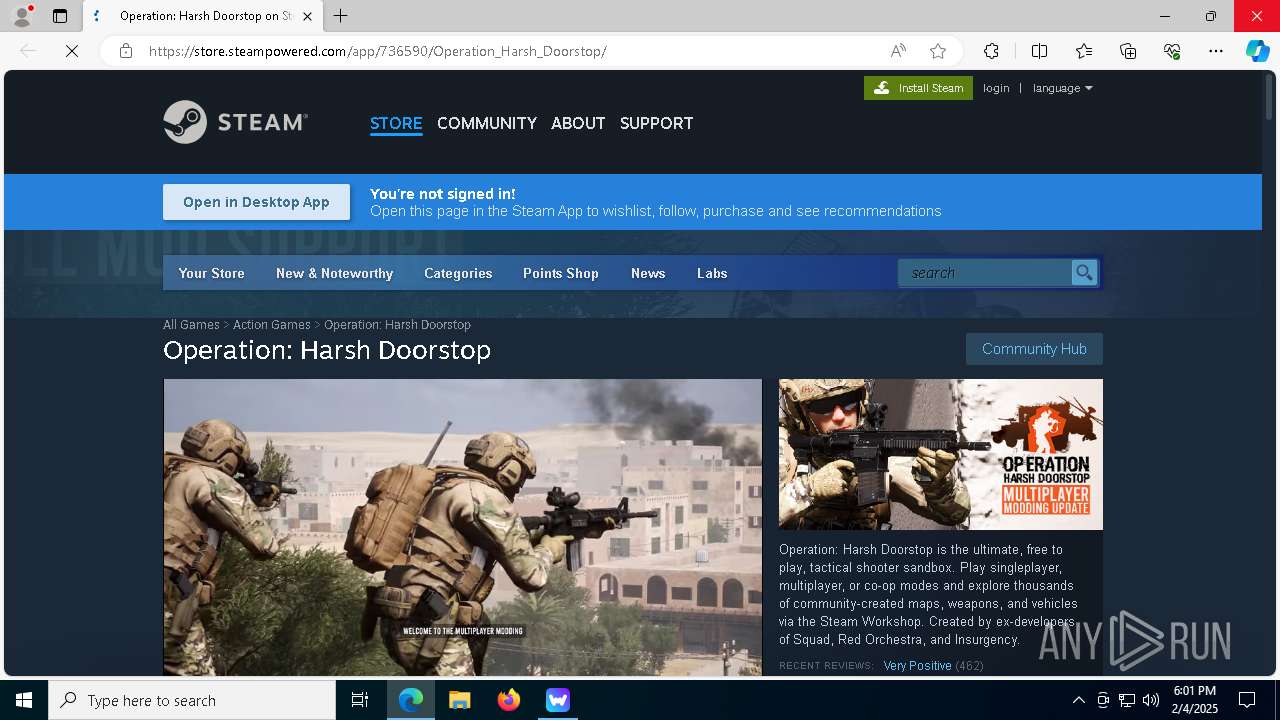This screenshot has width=1280, height=720.
Task: Open the Copilot sidebar icon
Action: tap(1257, 51)
